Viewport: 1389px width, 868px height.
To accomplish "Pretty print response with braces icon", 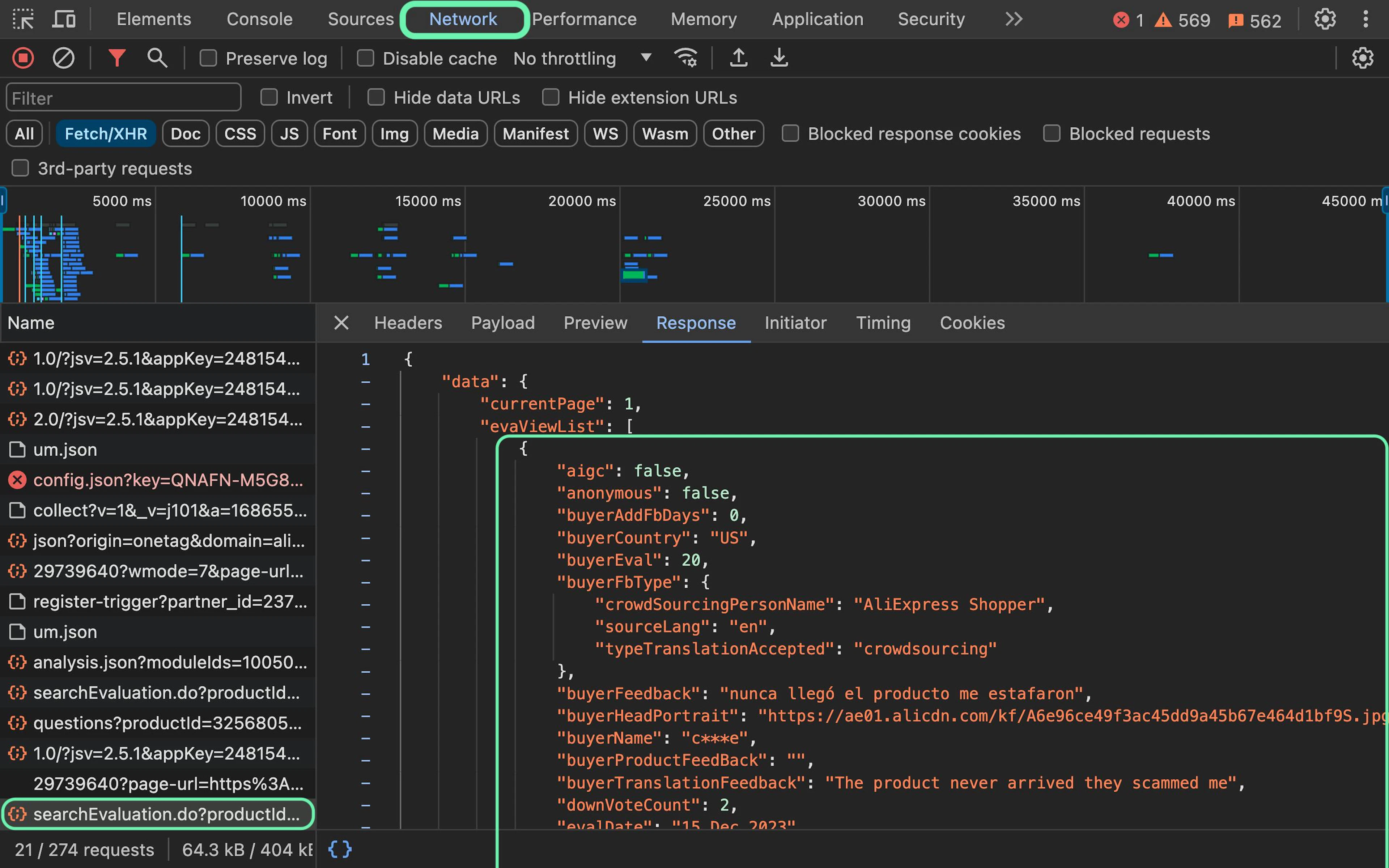I will click(340, 849).
